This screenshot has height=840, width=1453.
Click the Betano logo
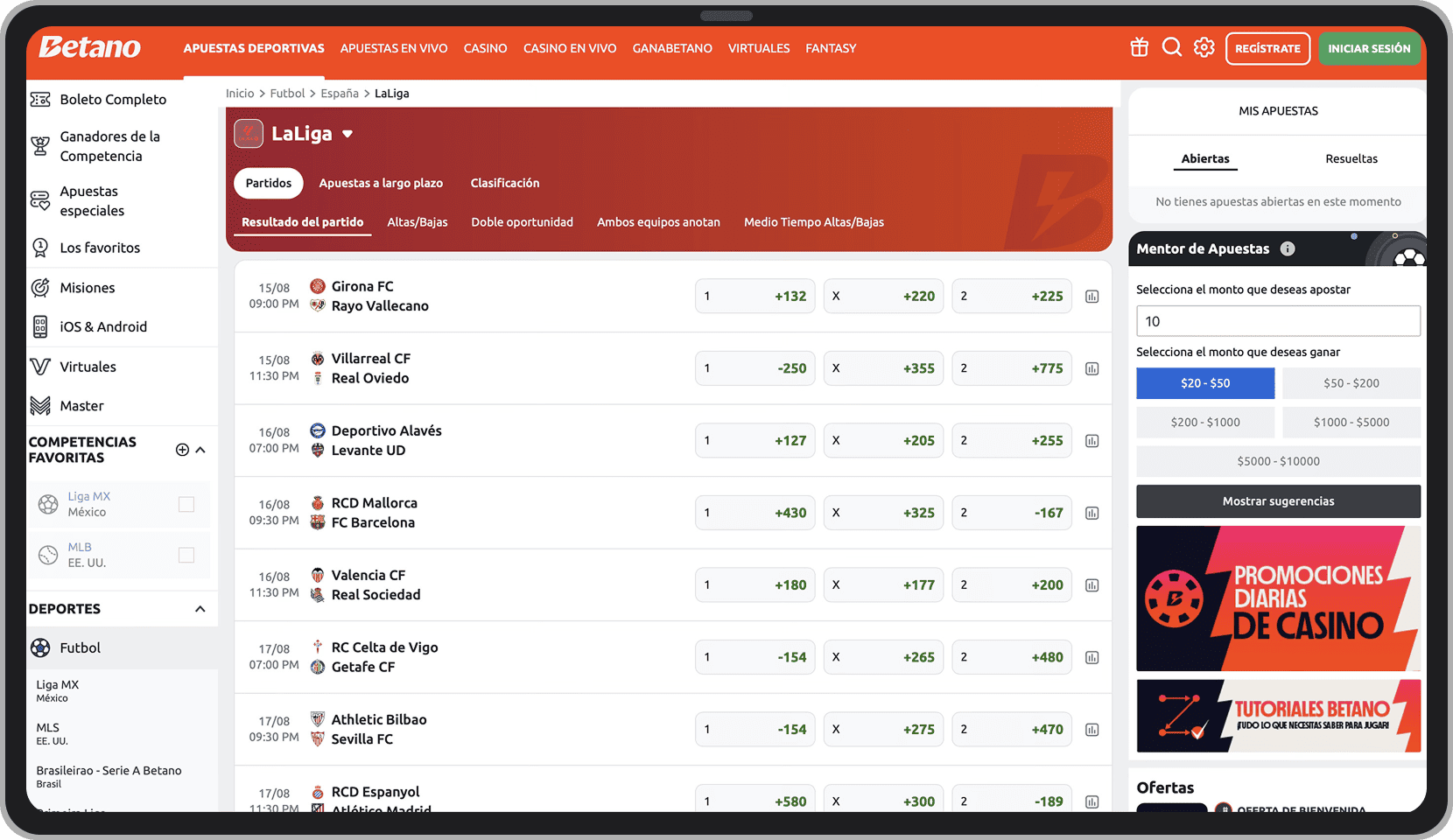pos(89,47)
